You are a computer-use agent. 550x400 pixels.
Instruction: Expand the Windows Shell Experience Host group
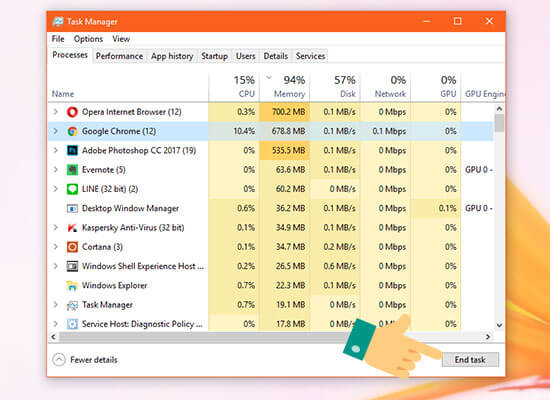[55, 266]
